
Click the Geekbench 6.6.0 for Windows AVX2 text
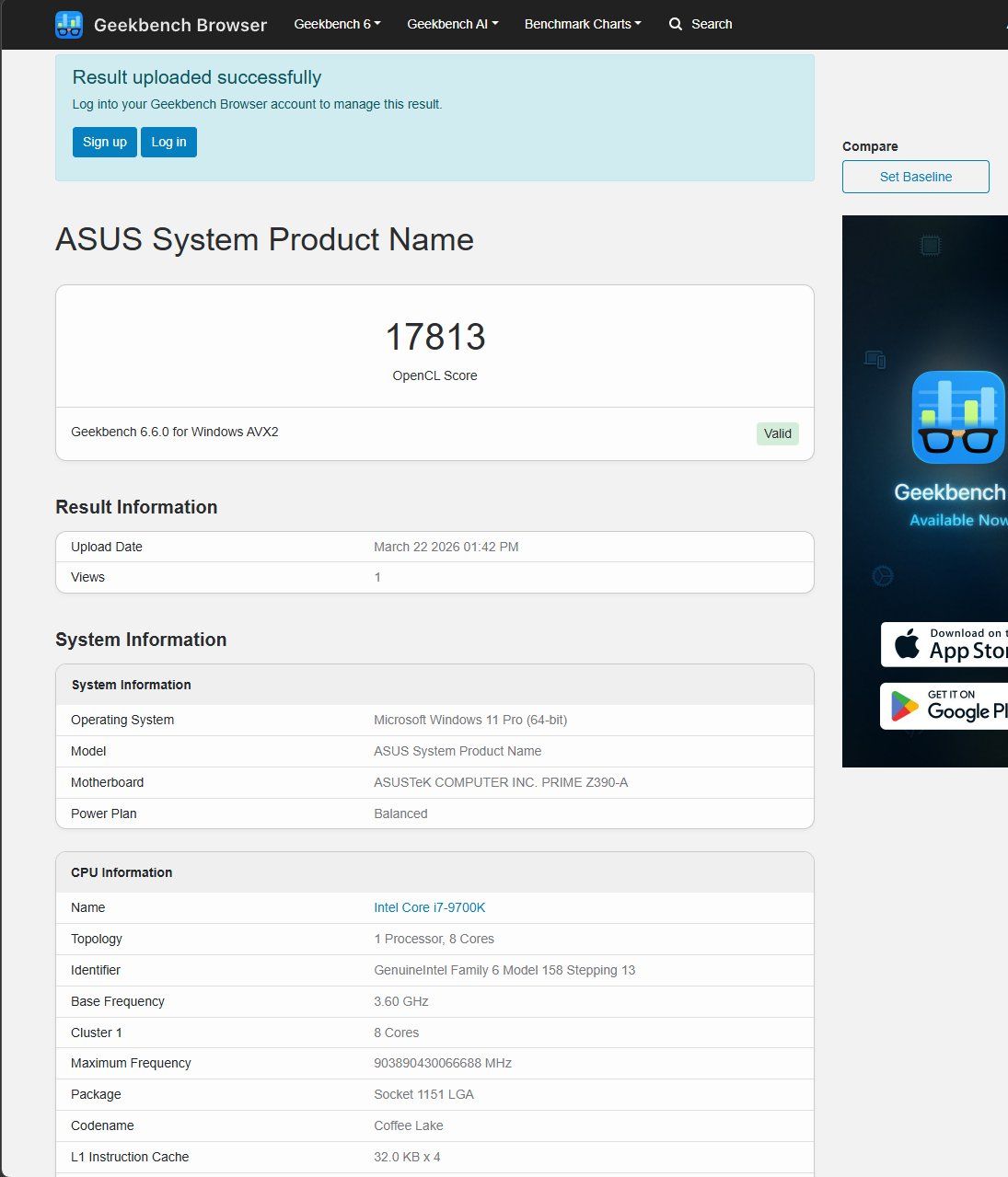[175, 432]
